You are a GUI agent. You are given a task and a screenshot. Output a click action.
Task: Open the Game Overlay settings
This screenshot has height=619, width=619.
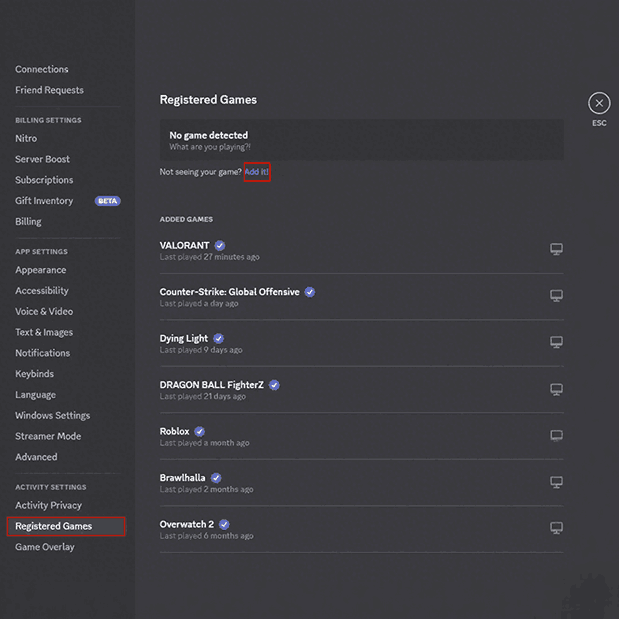click(45, 547)
